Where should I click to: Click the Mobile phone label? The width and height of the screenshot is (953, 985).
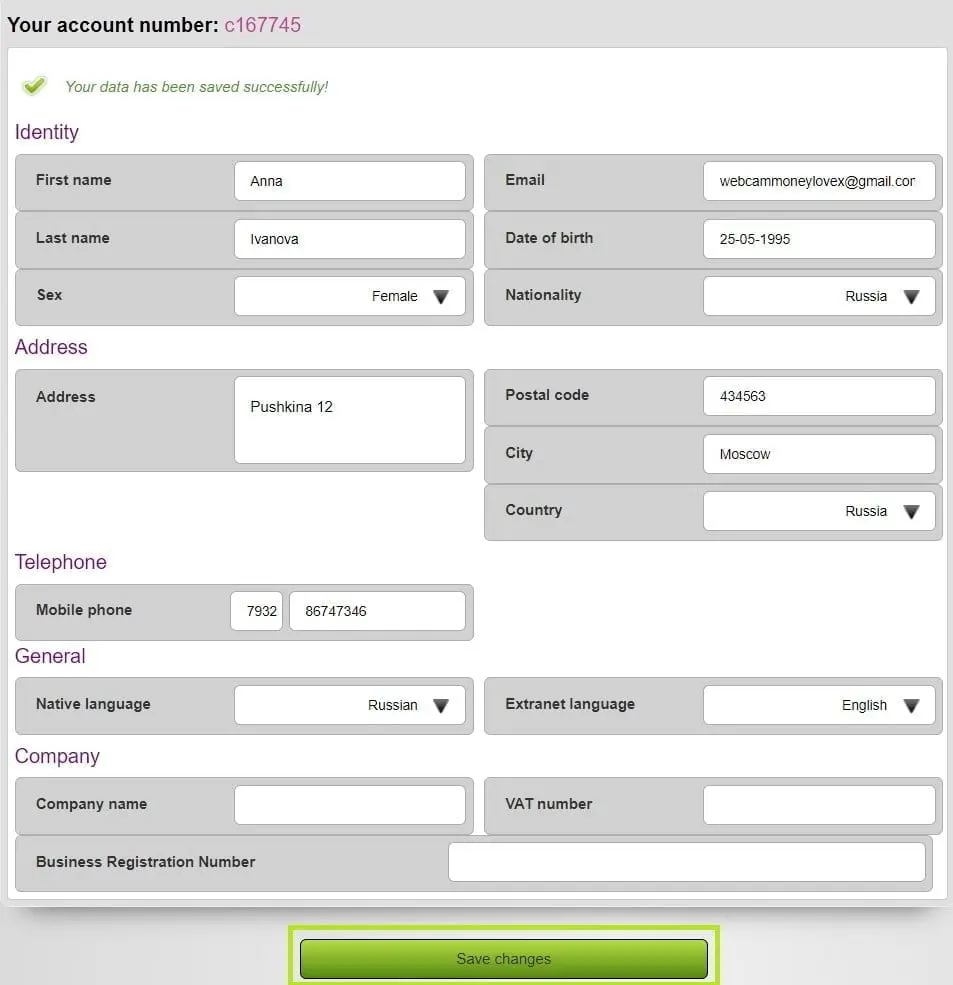pyautogui.click(x=84, y=610)
